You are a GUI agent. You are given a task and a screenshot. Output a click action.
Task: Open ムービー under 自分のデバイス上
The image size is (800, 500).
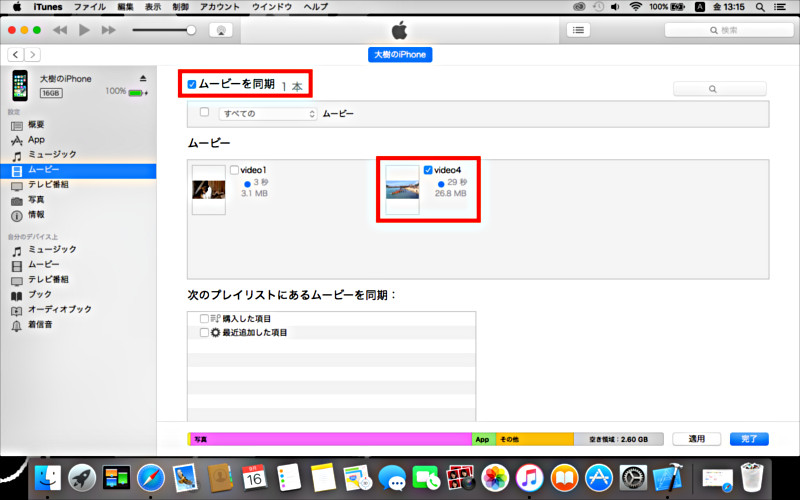[43, 265]
